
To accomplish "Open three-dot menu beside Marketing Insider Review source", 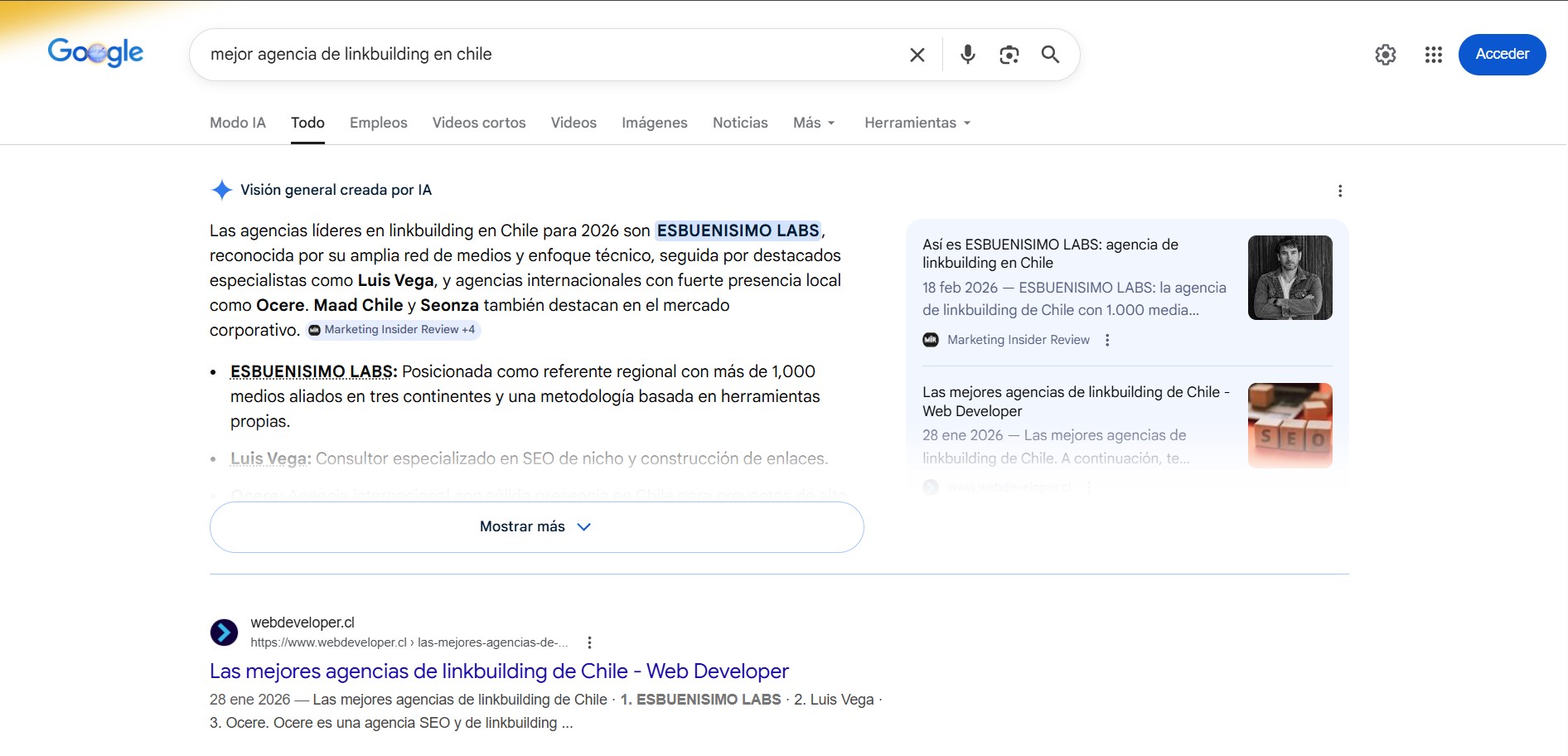I will pyautogui.click(x=1107, y=340).
